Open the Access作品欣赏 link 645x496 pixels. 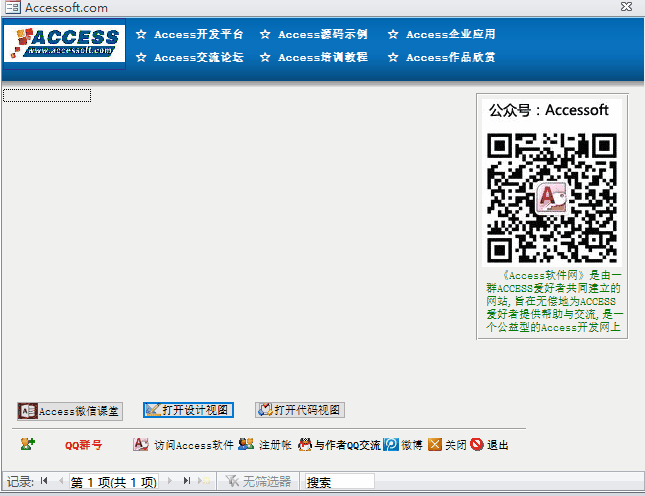tap(450, 57)
